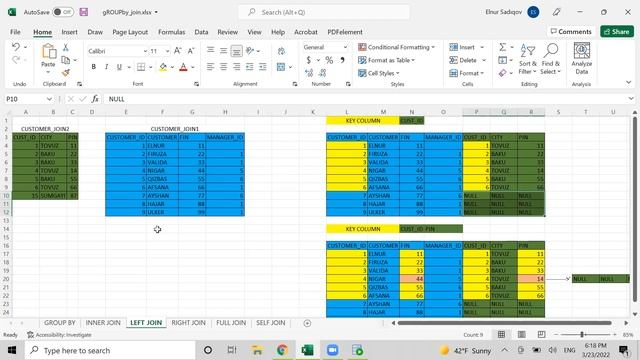The width and height of the screenshot is (640, 360).
Task: Toggle Bold formatting
Action: pos(93,67)
